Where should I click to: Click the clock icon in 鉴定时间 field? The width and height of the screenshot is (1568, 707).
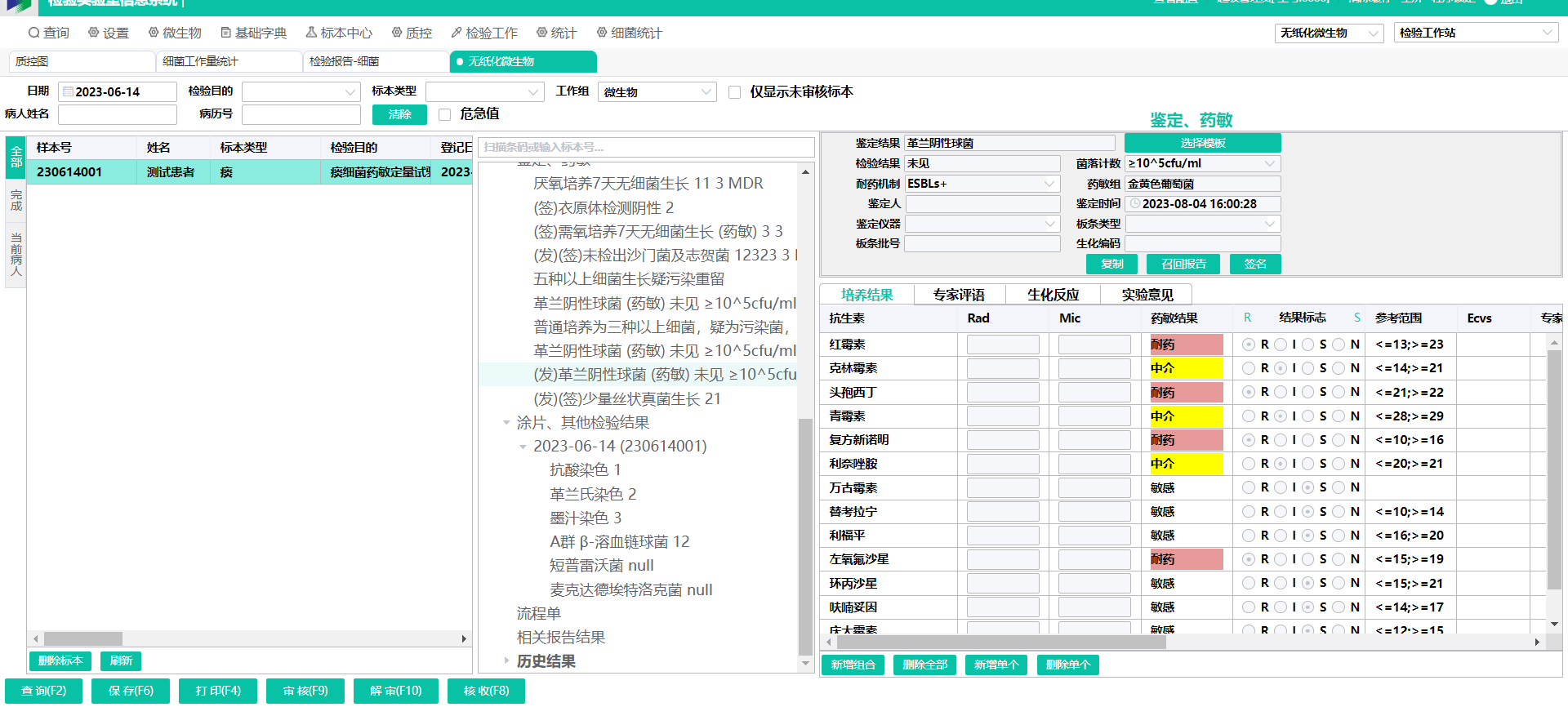tap(1135, 203)
